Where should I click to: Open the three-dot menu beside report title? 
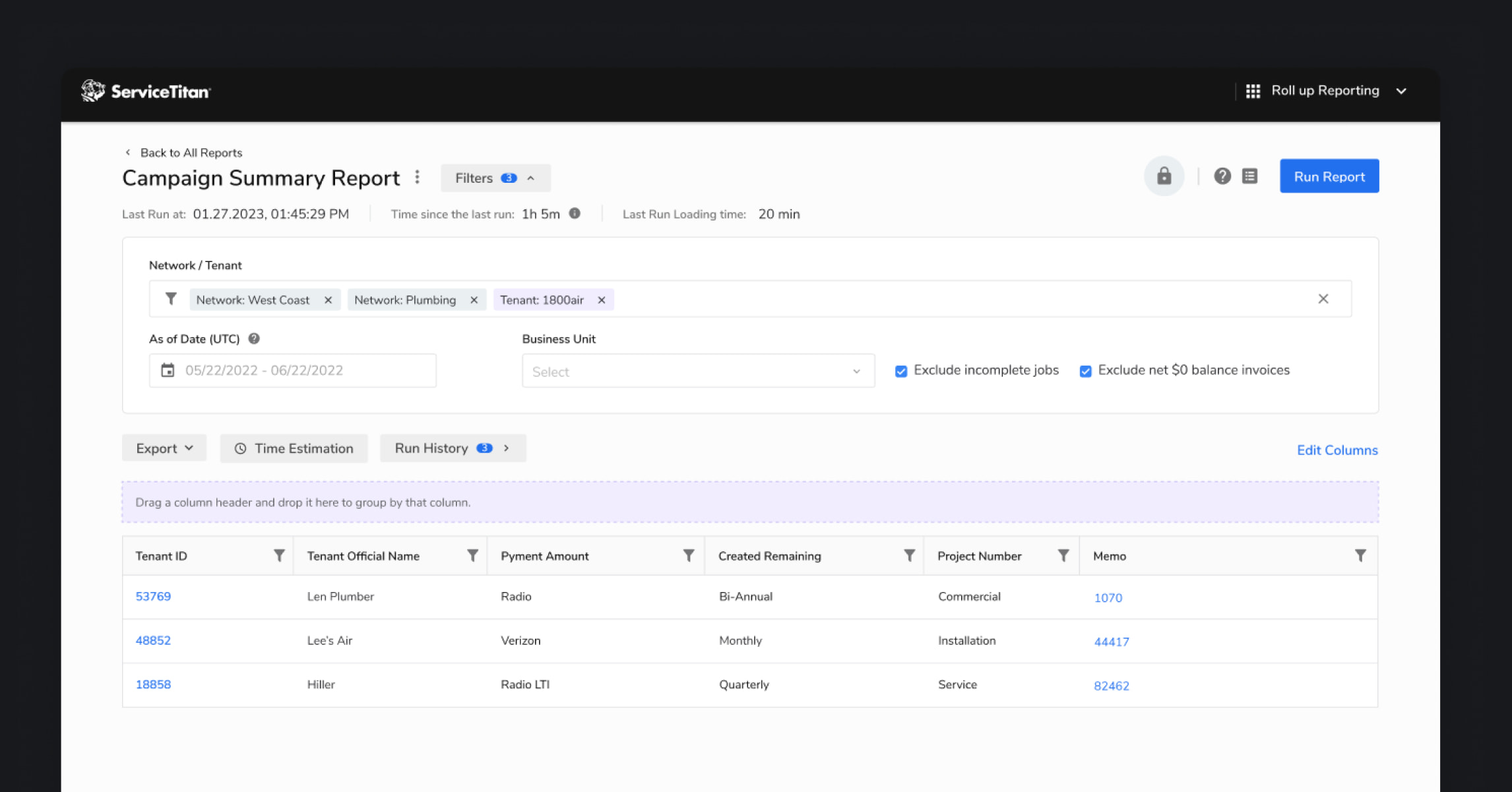point(417,177)
